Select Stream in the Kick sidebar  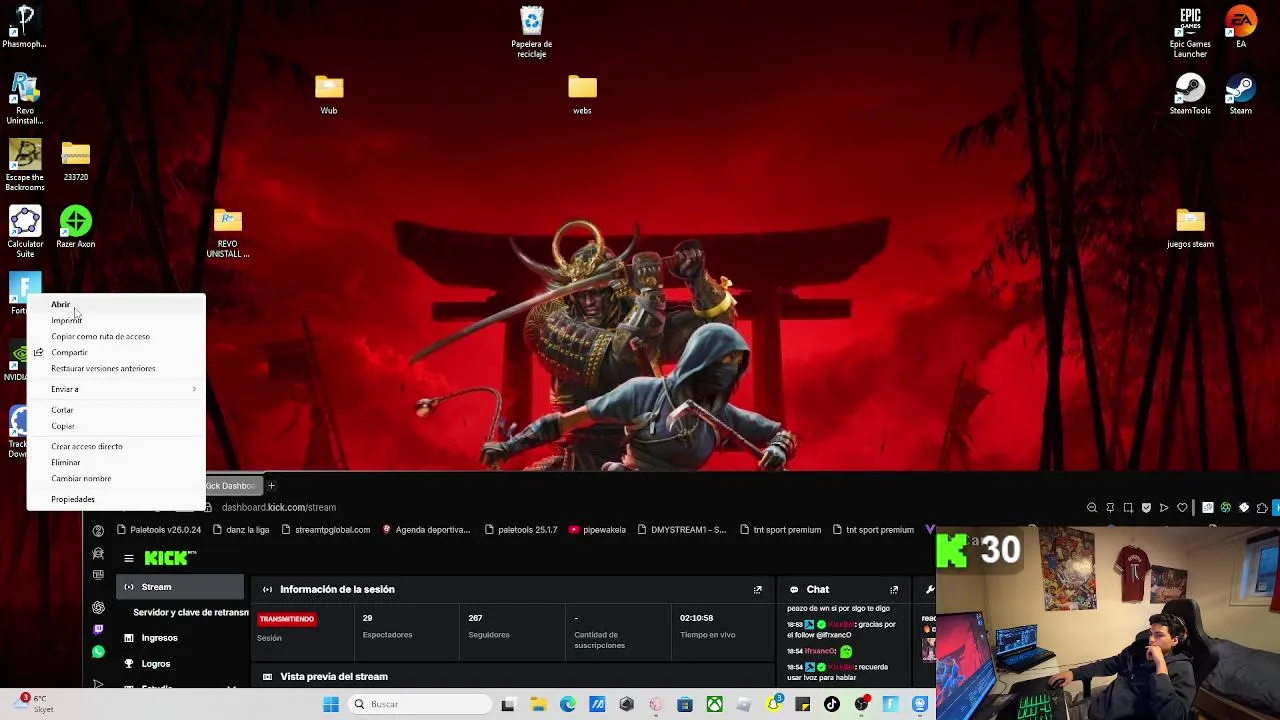180,587
